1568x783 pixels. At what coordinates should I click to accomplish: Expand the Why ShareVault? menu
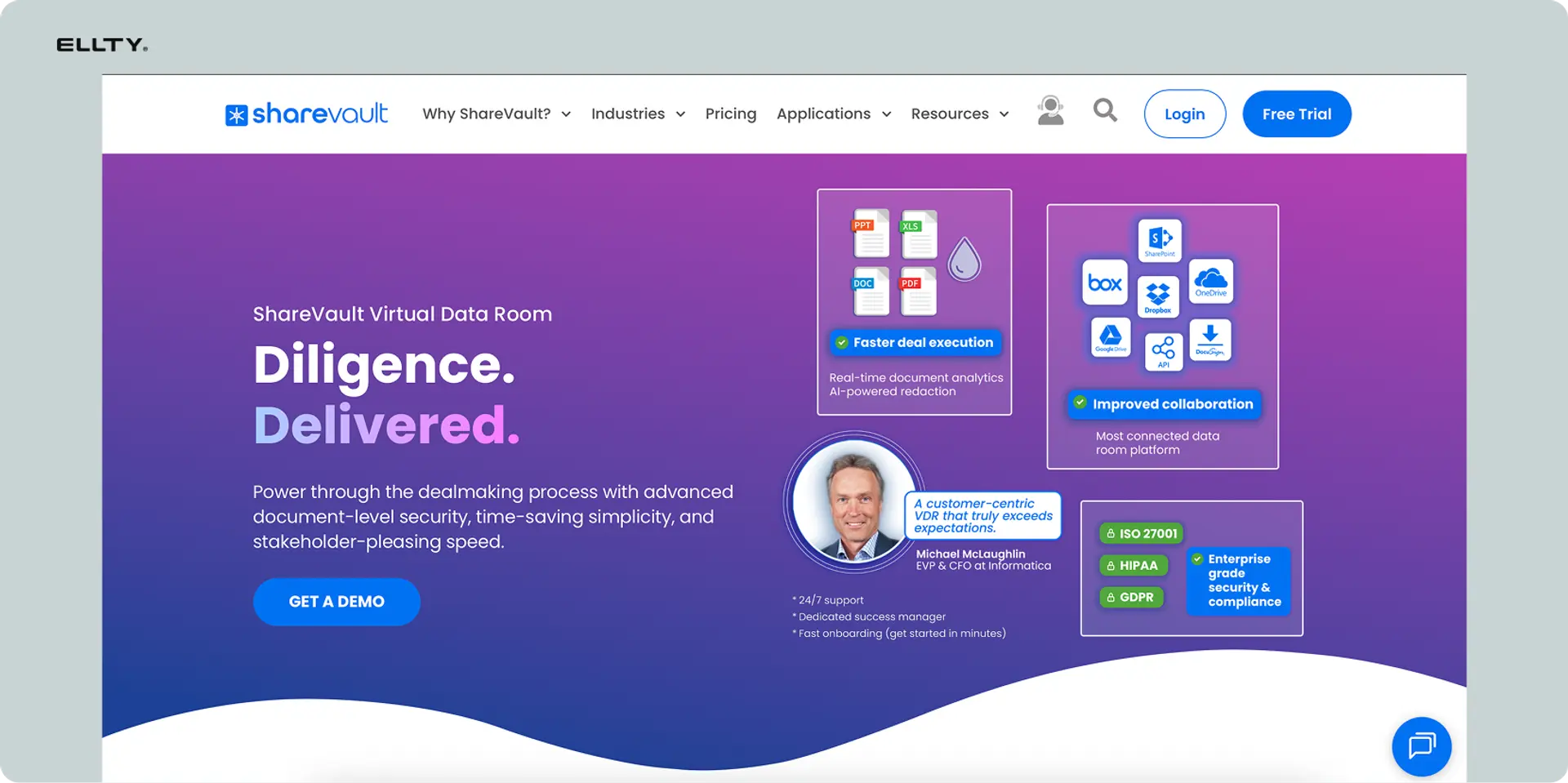[497, 113]
